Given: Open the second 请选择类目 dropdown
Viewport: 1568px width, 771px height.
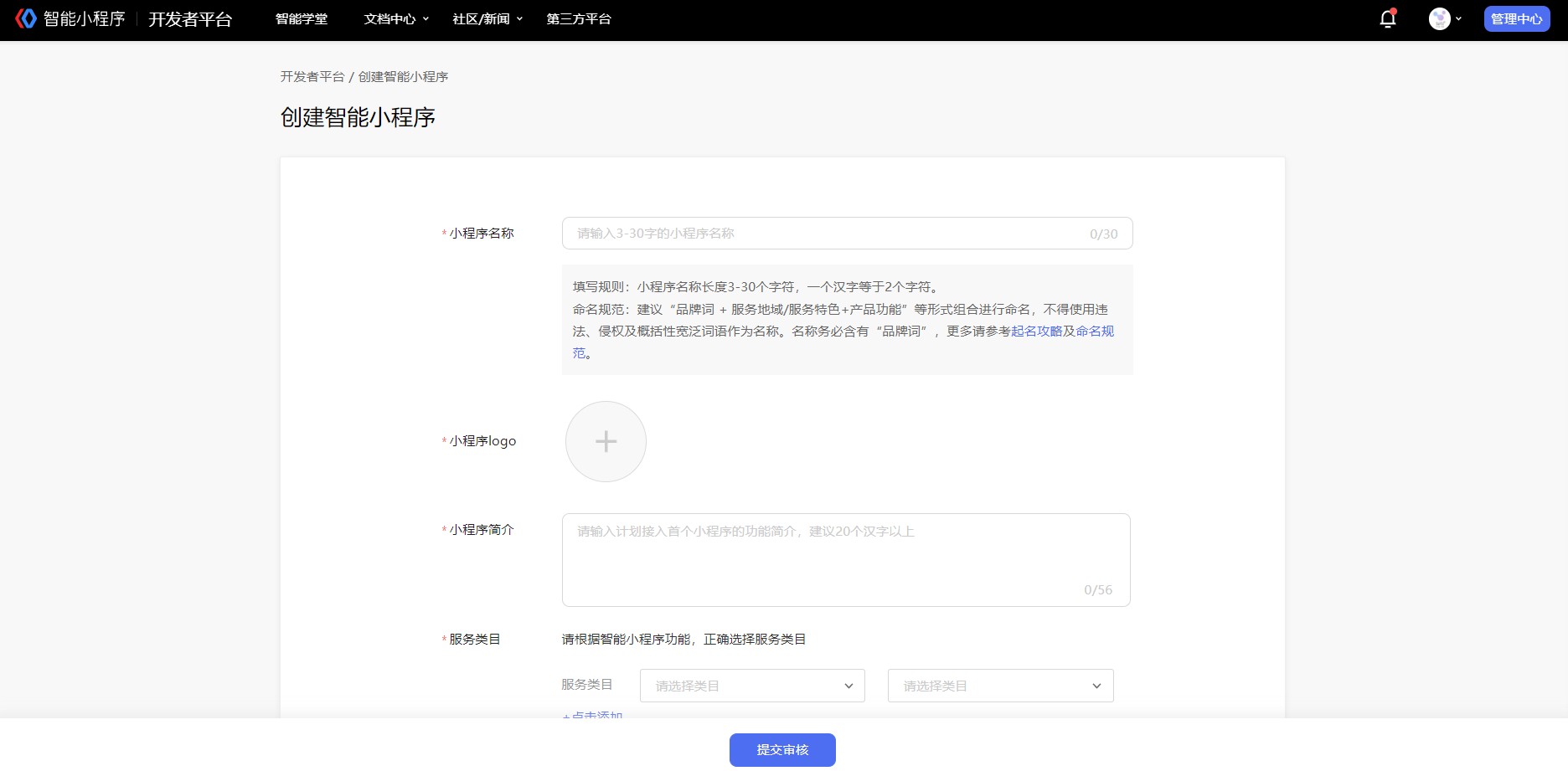Looking at the screenshot, I should 1000,686.
